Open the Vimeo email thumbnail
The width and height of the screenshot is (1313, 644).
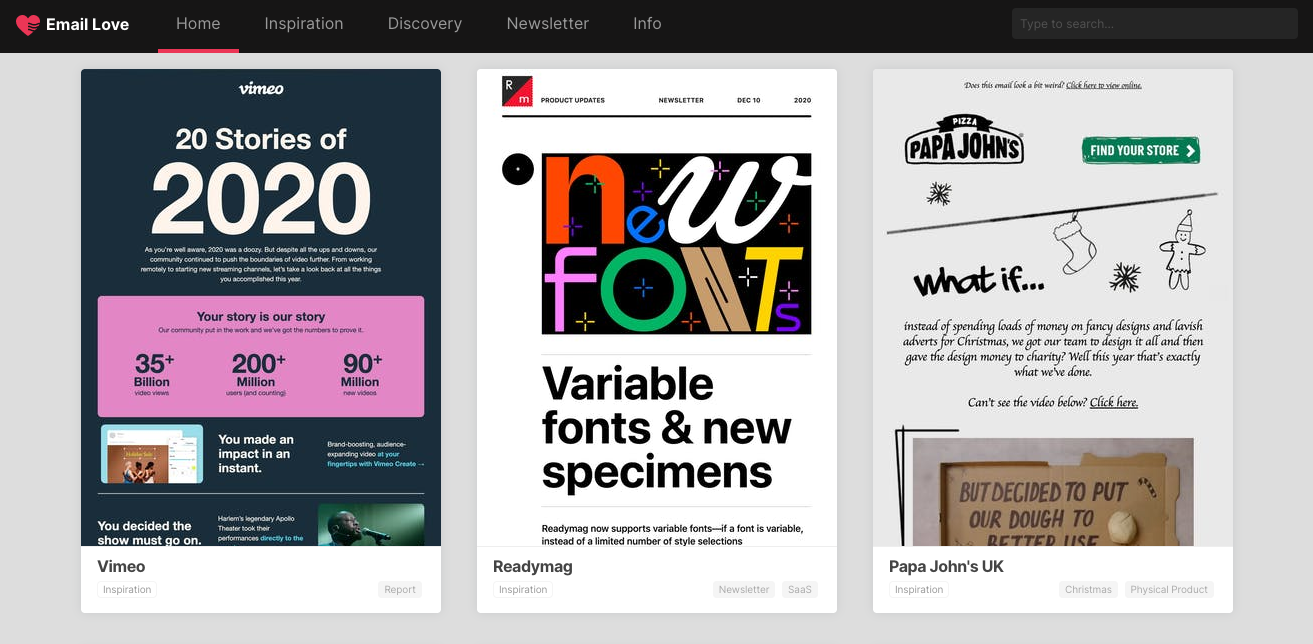261,307
